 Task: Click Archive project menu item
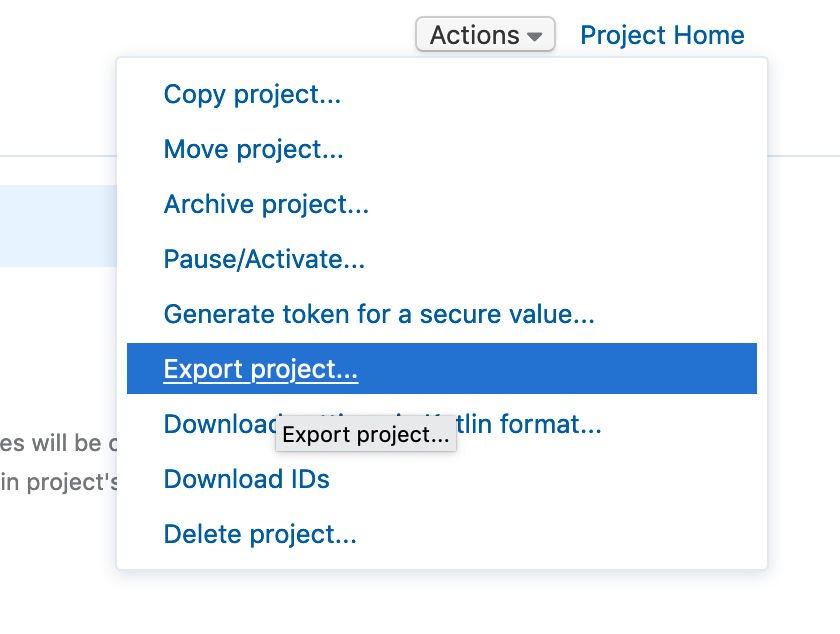pyautogui.click(x=266, y=204)
